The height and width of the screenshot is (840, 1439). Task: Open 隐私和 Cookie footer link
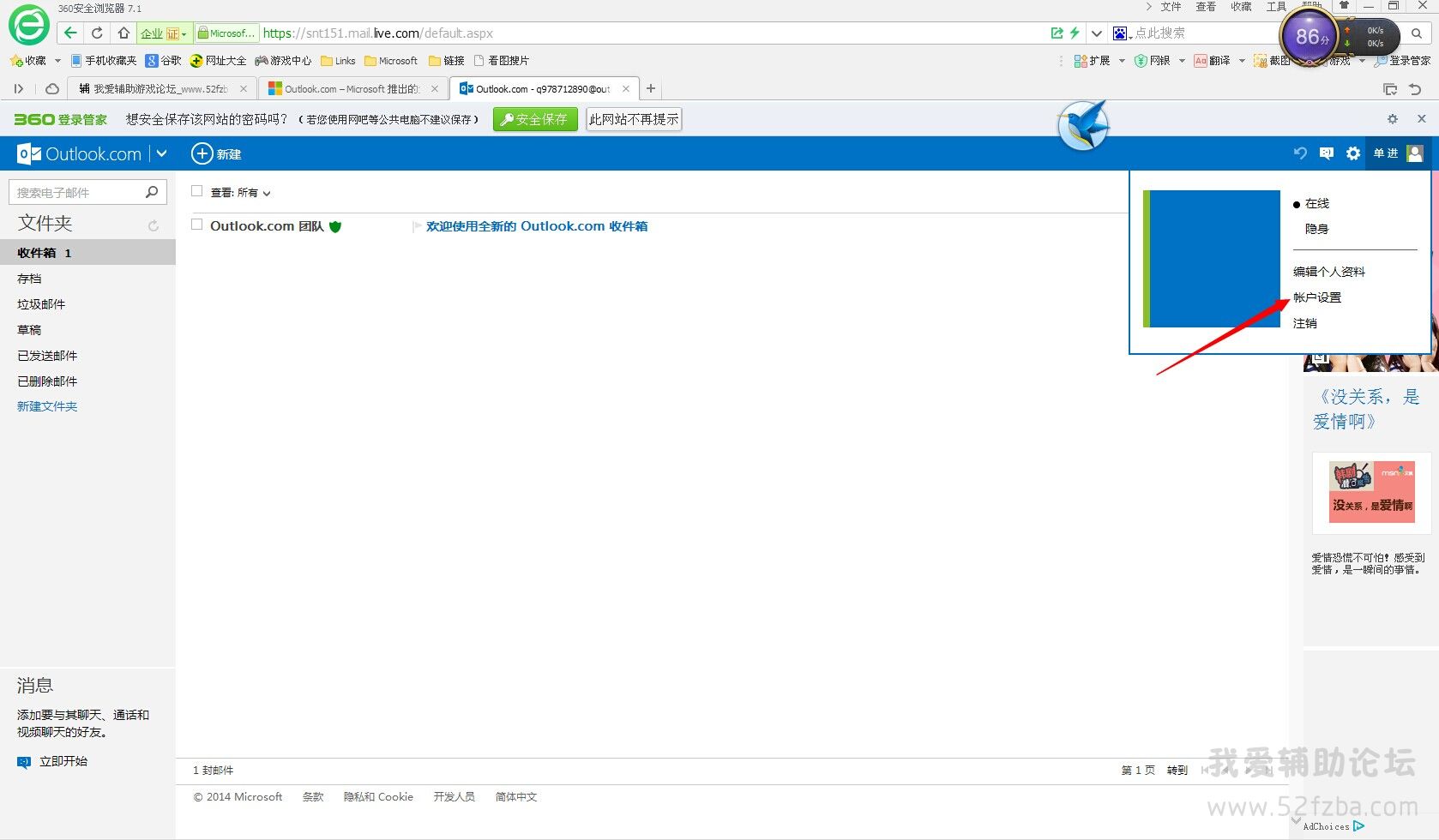[378, 797]
